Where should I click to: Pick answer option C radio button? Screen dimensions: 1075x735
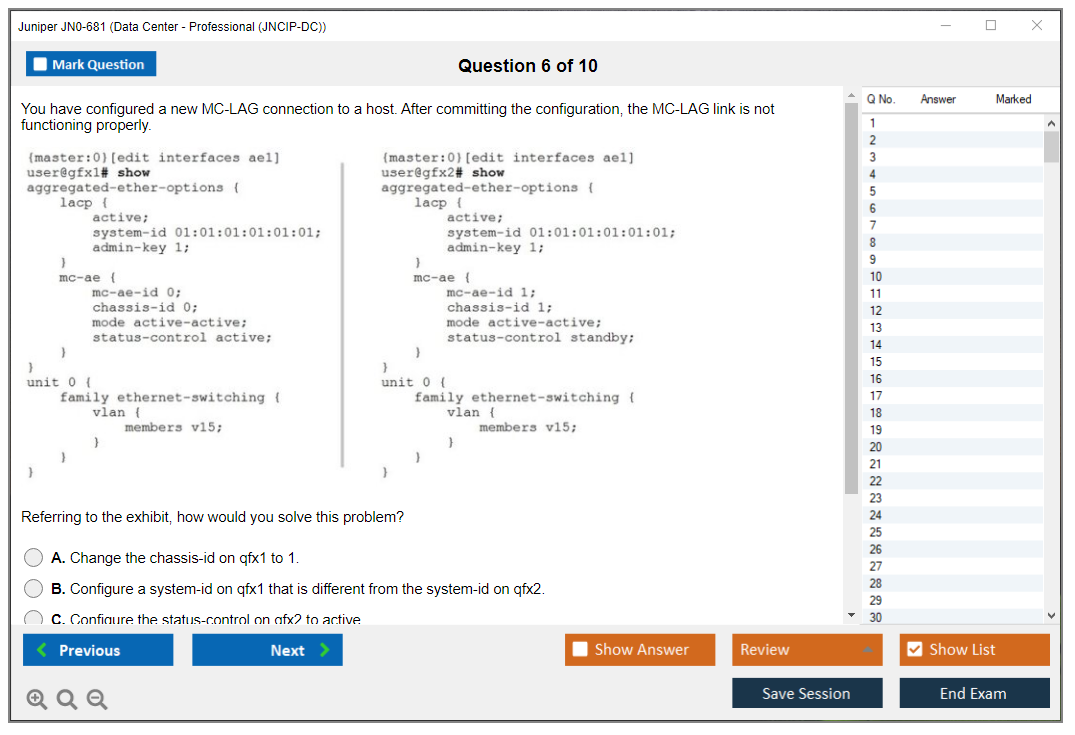tap(34, 619)
